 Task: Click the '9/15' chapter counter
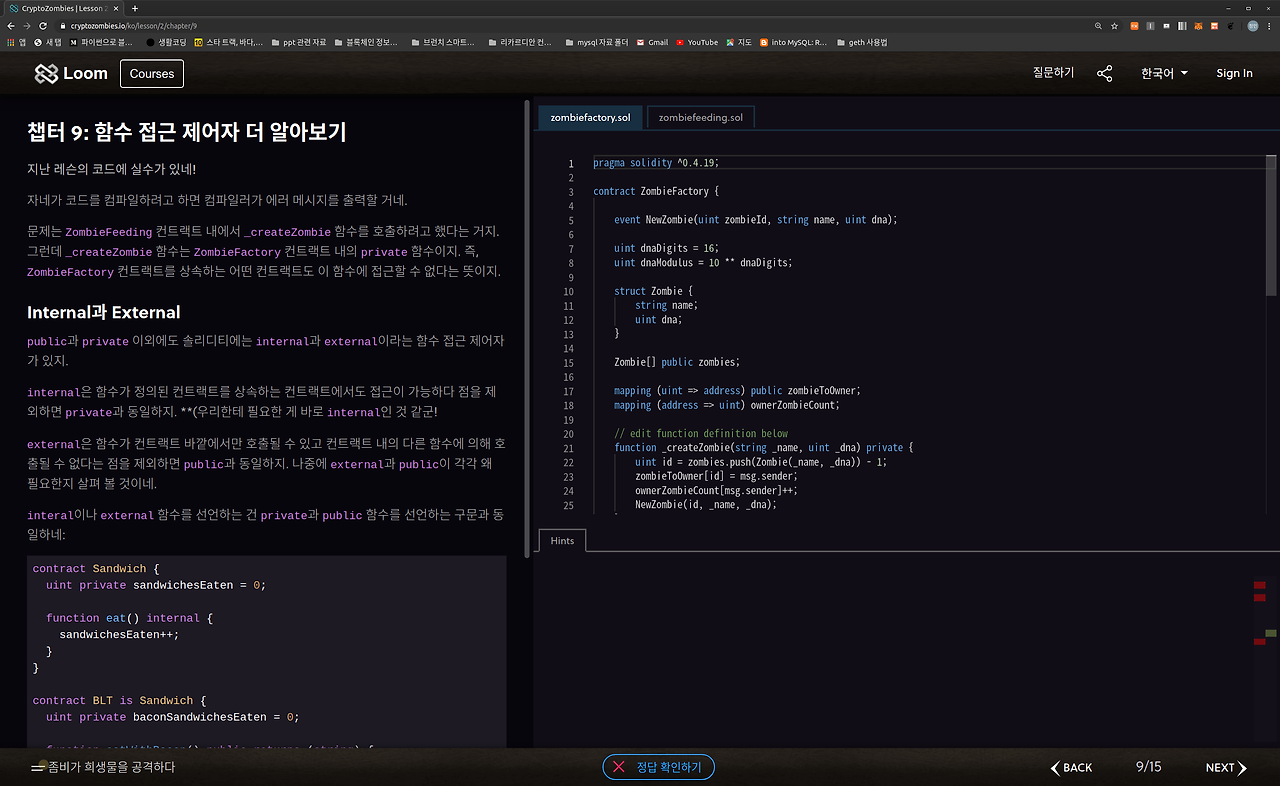pyautogui.click(x=1149, y=767)
